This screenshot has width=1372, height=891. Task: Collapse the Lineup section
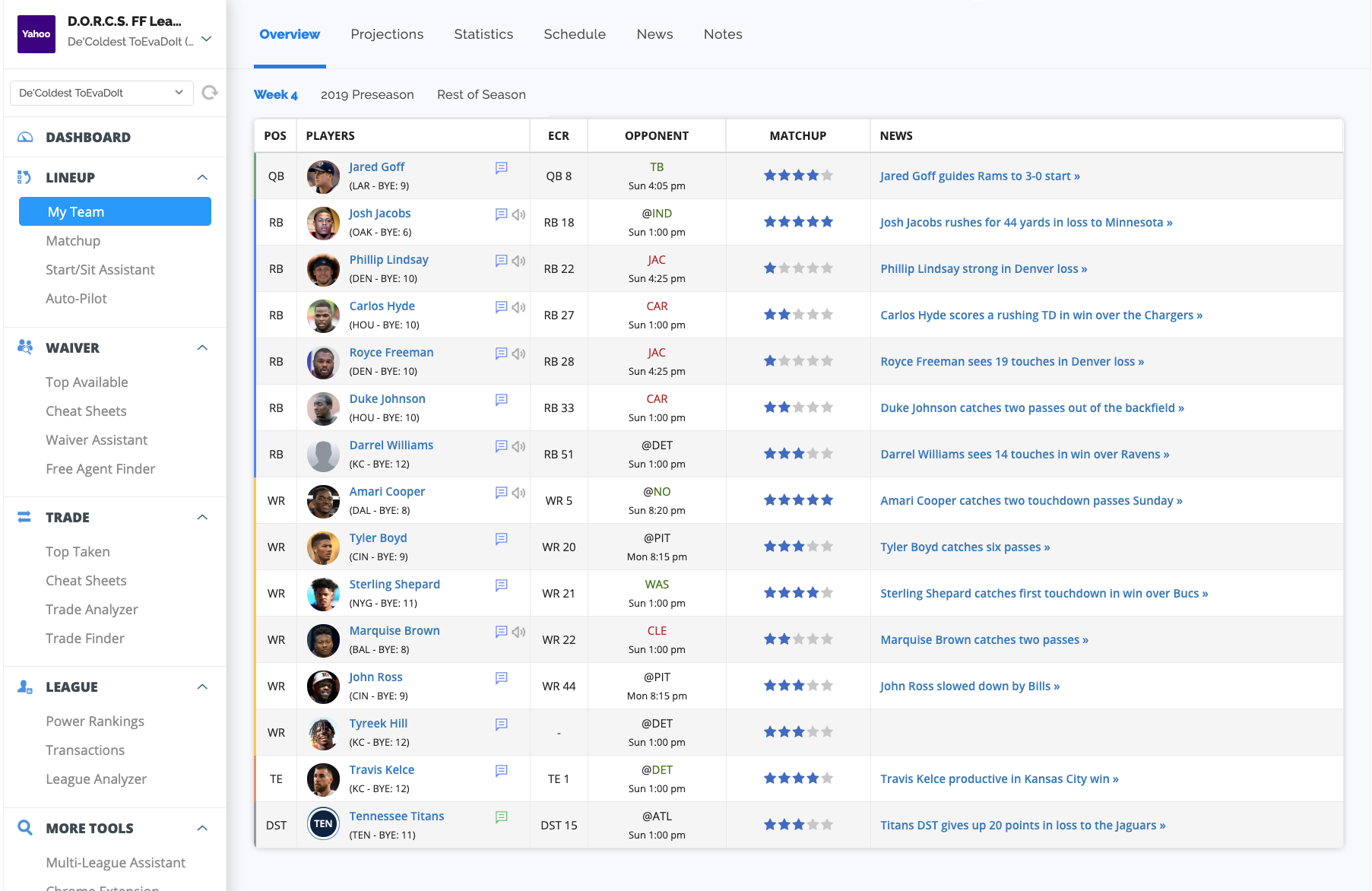pos(202,178)
